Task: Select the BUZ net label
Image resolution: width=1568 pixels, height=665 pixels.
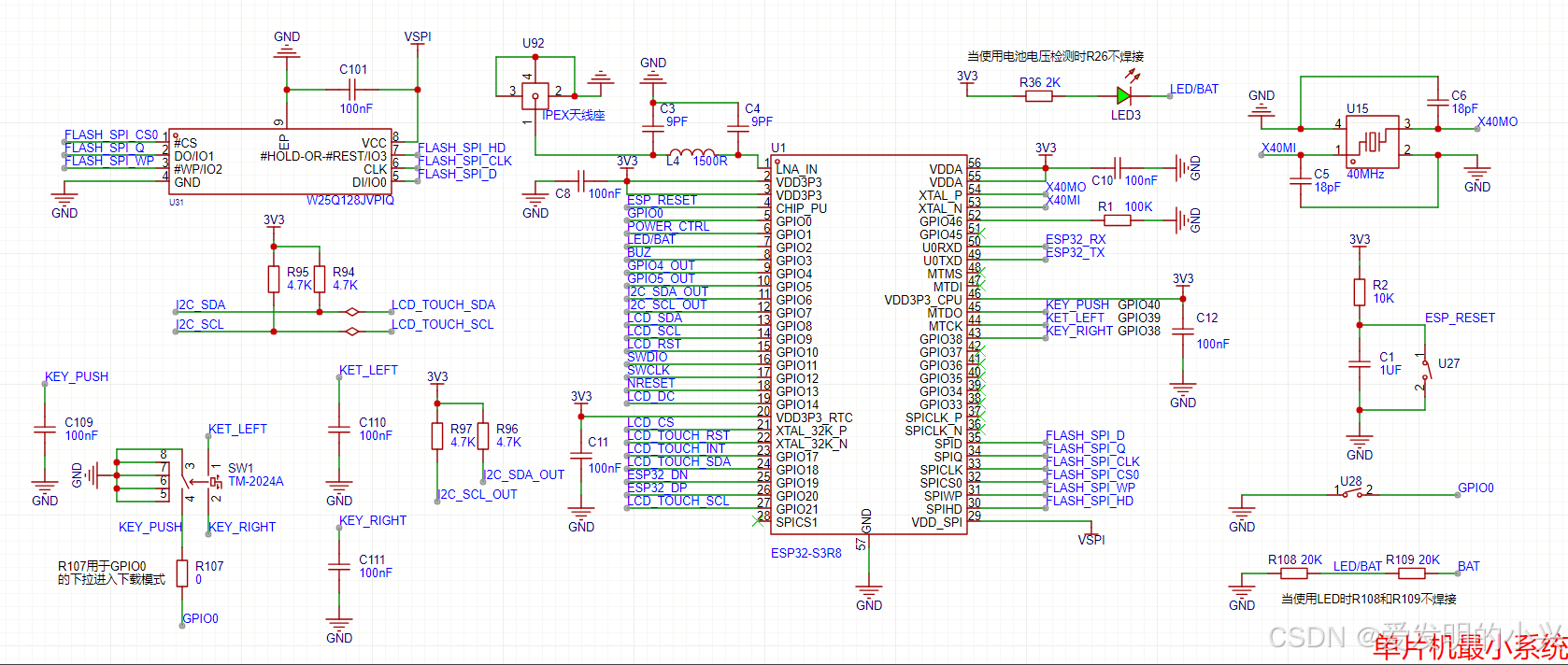Action: pyautogui.click(x=639, y=252)
